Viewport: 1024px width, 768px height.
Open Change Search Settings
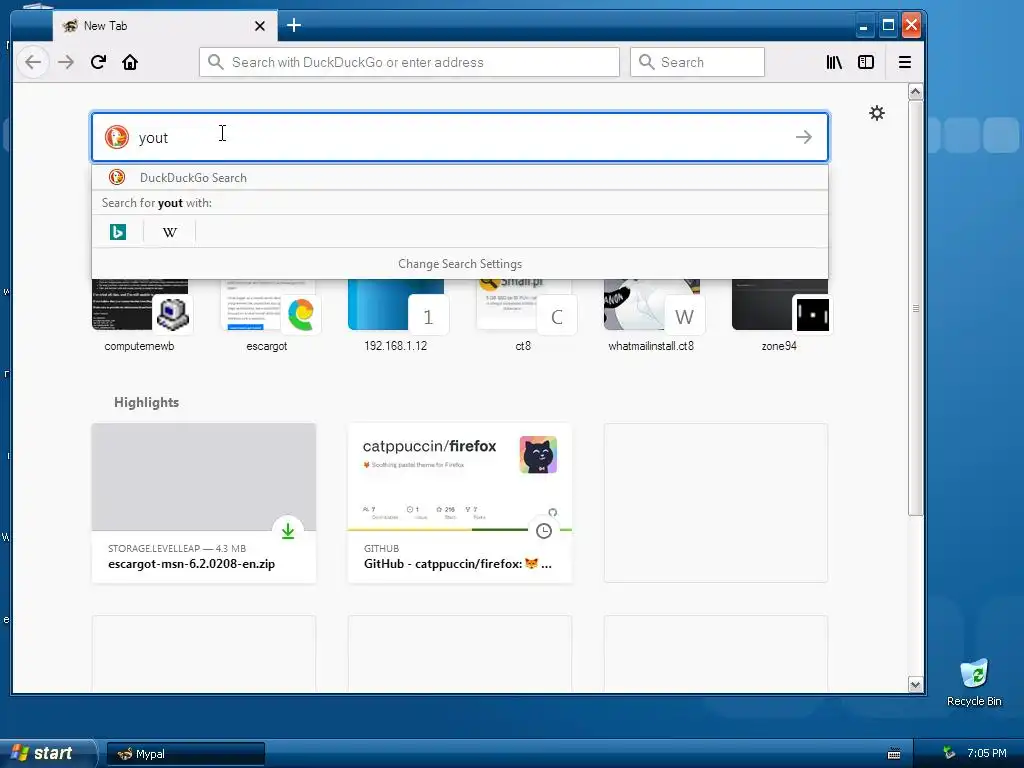(460, 264)
